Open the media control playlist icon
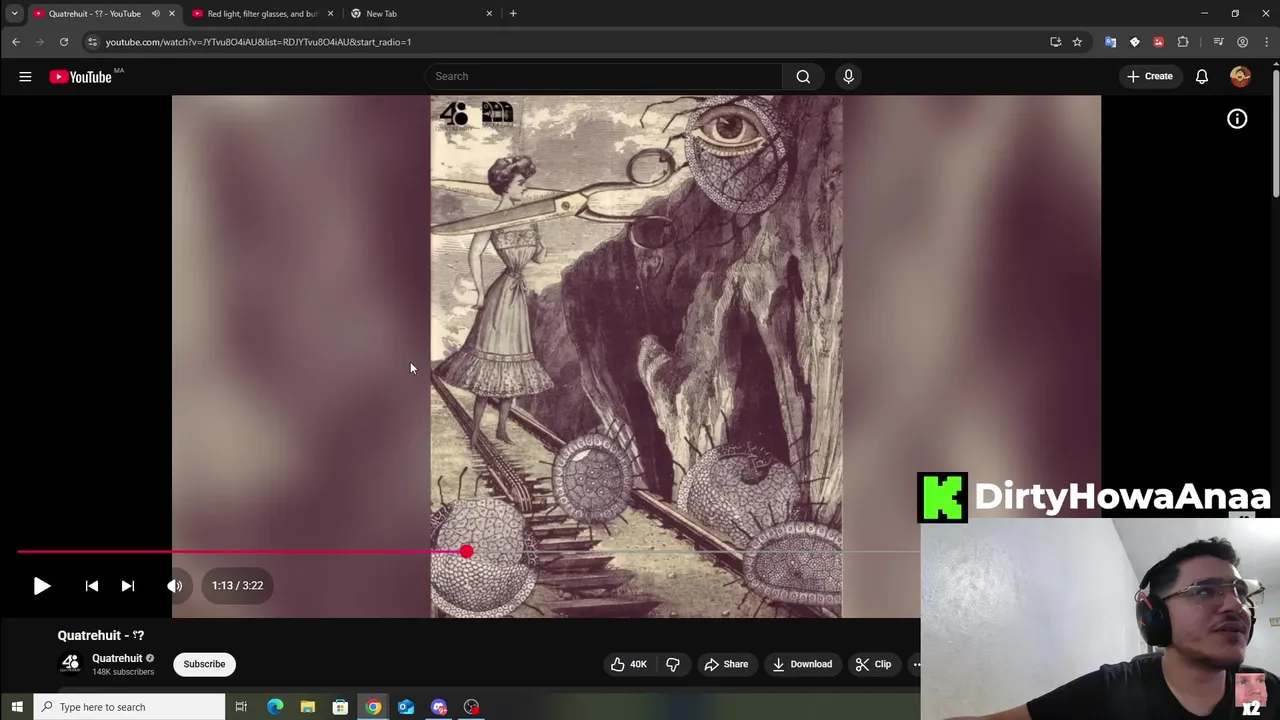Screen dimensions: 1280x720 pos(1218,42)
